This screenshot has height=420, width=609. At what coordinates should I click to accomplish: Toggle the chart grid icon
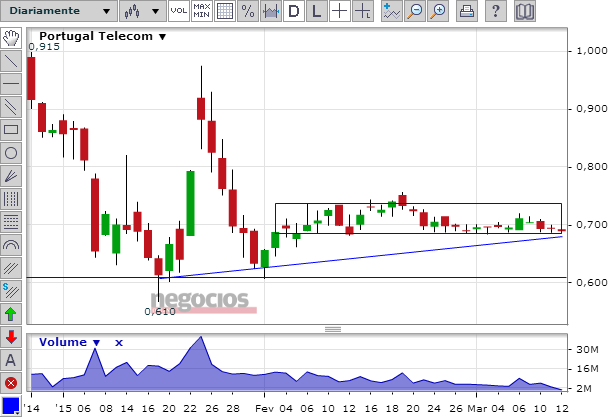tap(224, 11)
